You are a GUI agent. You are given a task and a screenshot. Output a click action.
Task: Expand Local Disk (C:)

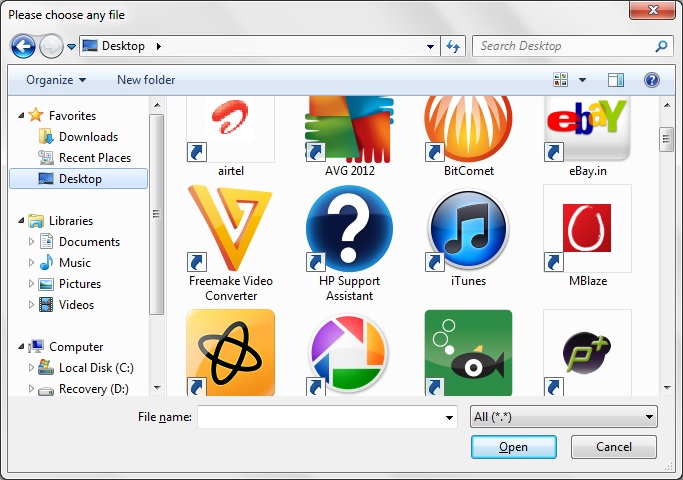(x=31, y=368)
